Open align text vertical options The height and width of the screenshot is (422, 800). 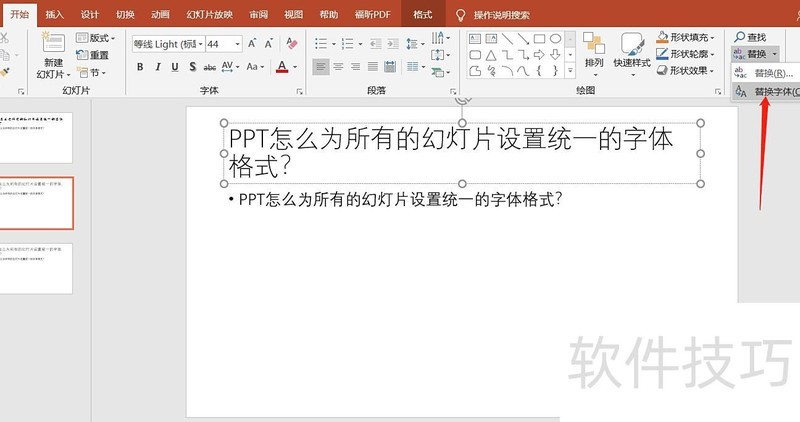[x=440, y=55]
